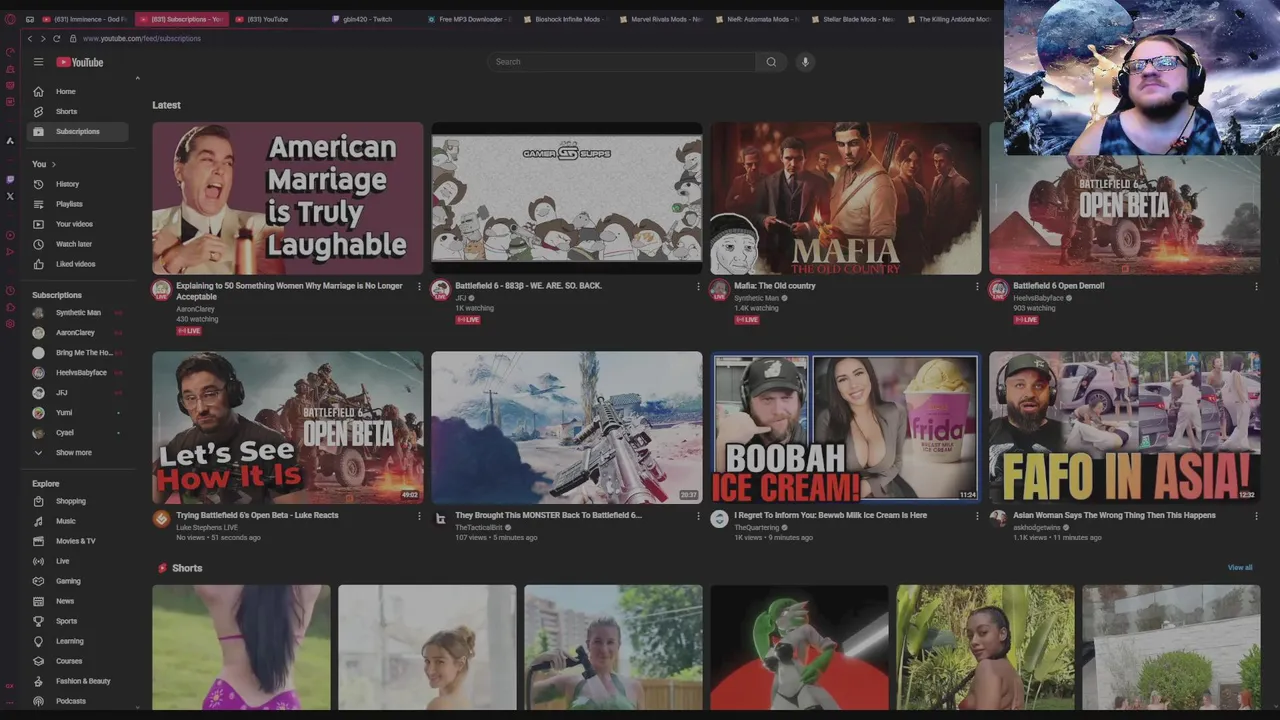The width and height of the screenshot is (1280, 720).
Task: Open Live in Explore
Action: (78, 561)
